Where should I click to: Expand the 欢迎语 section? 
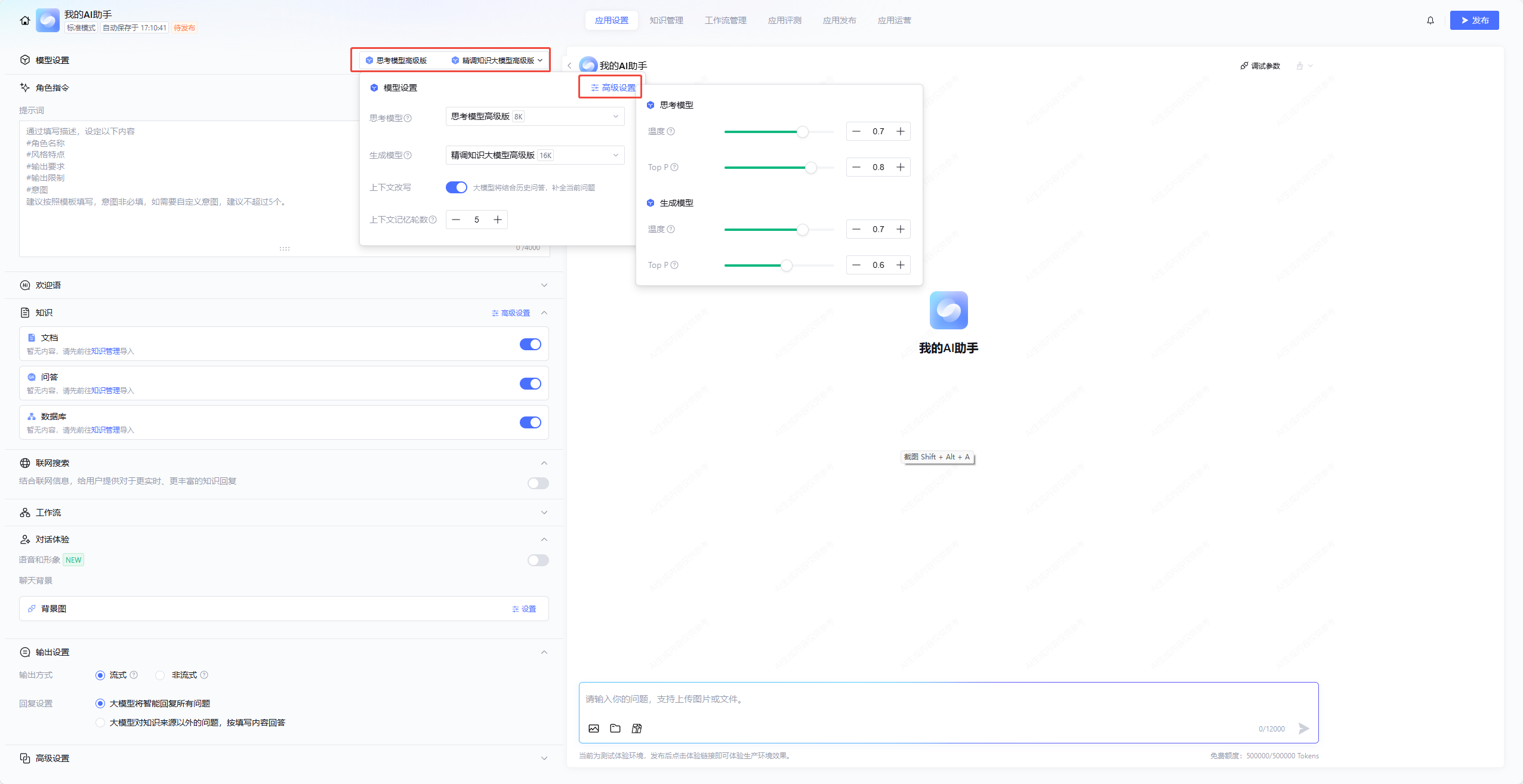coord(544,285)
